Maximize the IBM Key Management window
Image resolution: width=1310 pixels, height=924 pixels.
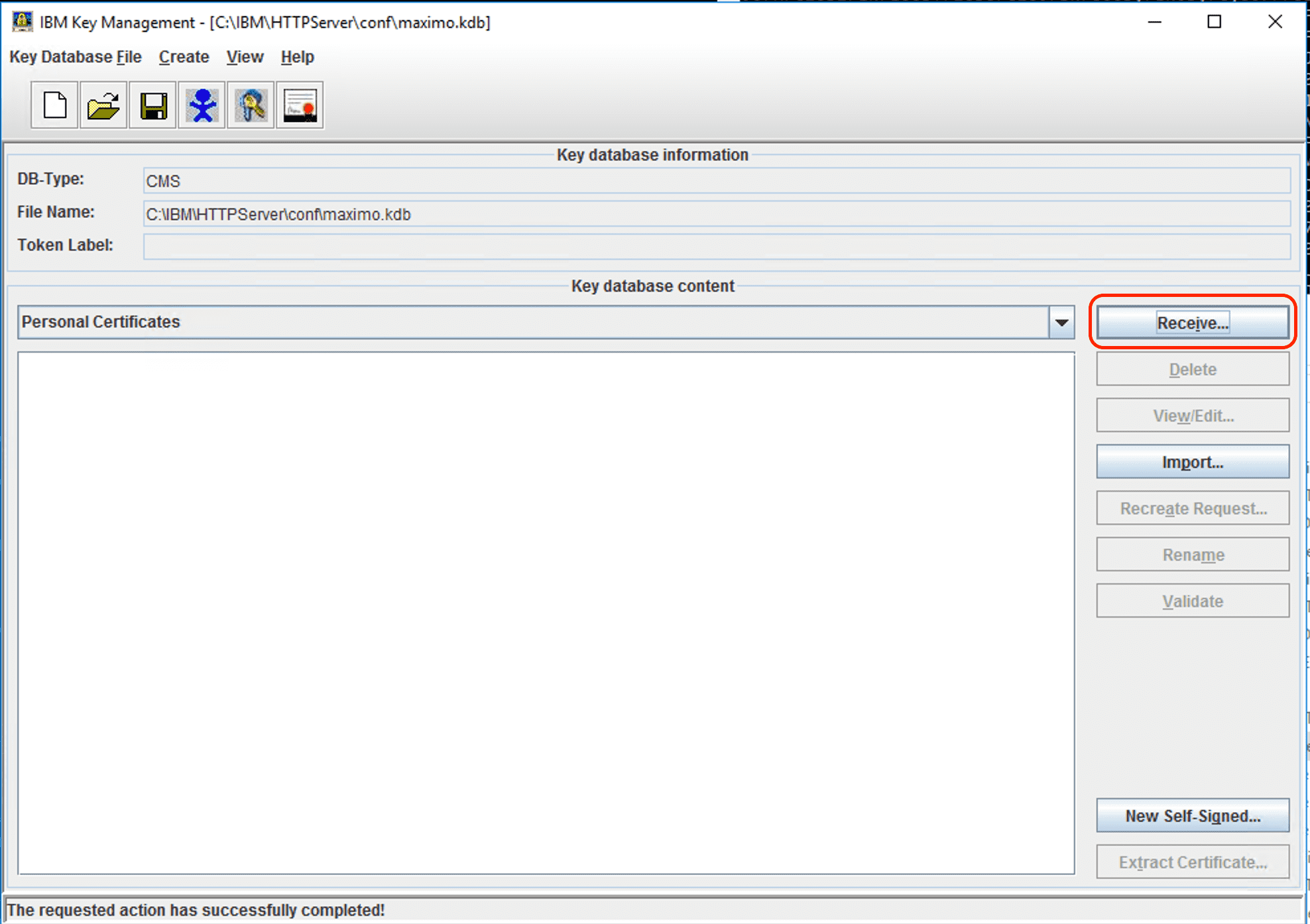1215,22
